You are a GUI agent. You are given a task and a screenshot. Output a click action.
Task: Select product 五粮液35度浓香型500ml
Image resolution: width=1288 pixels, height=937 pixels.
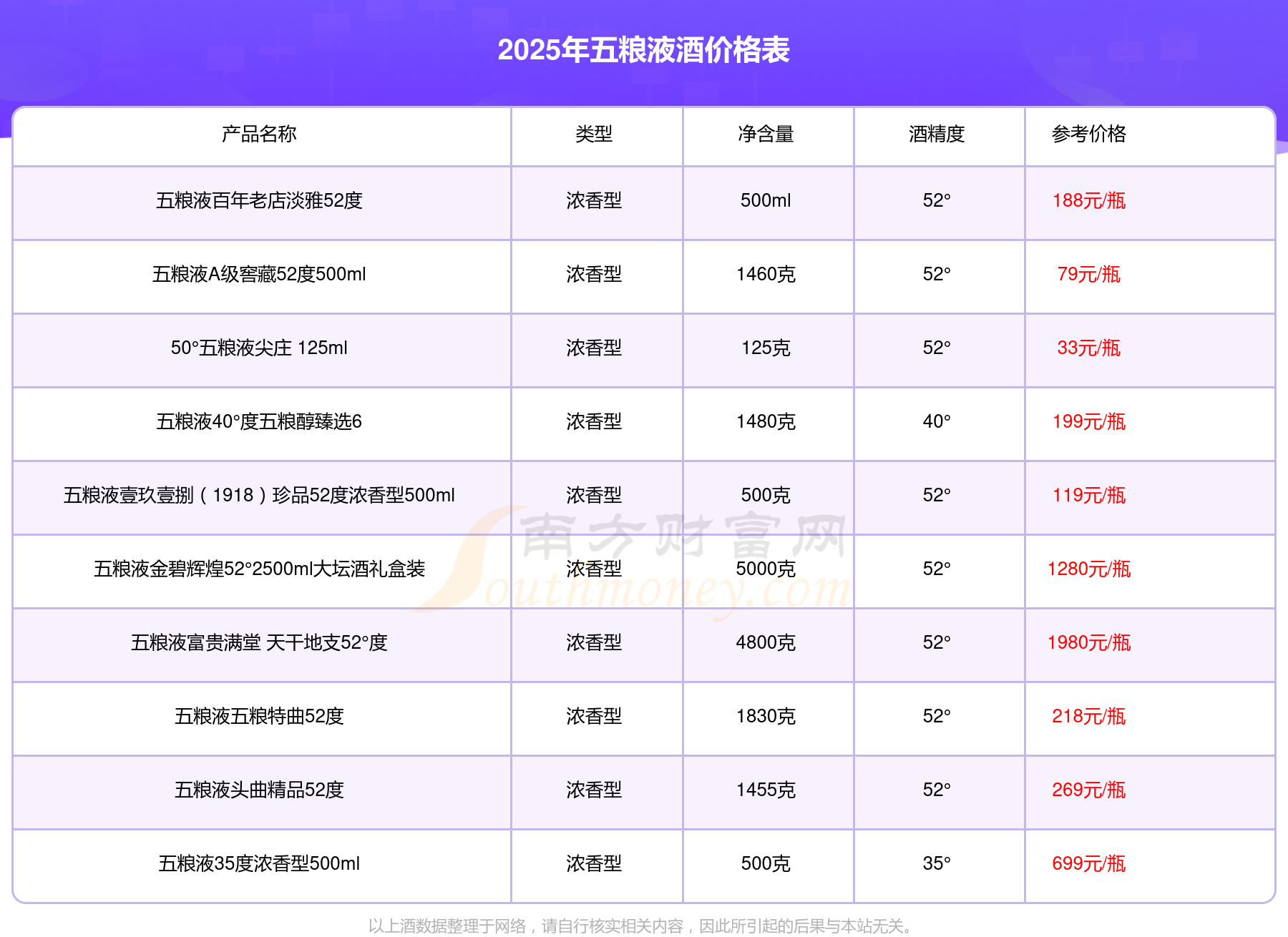pos(259,863)
